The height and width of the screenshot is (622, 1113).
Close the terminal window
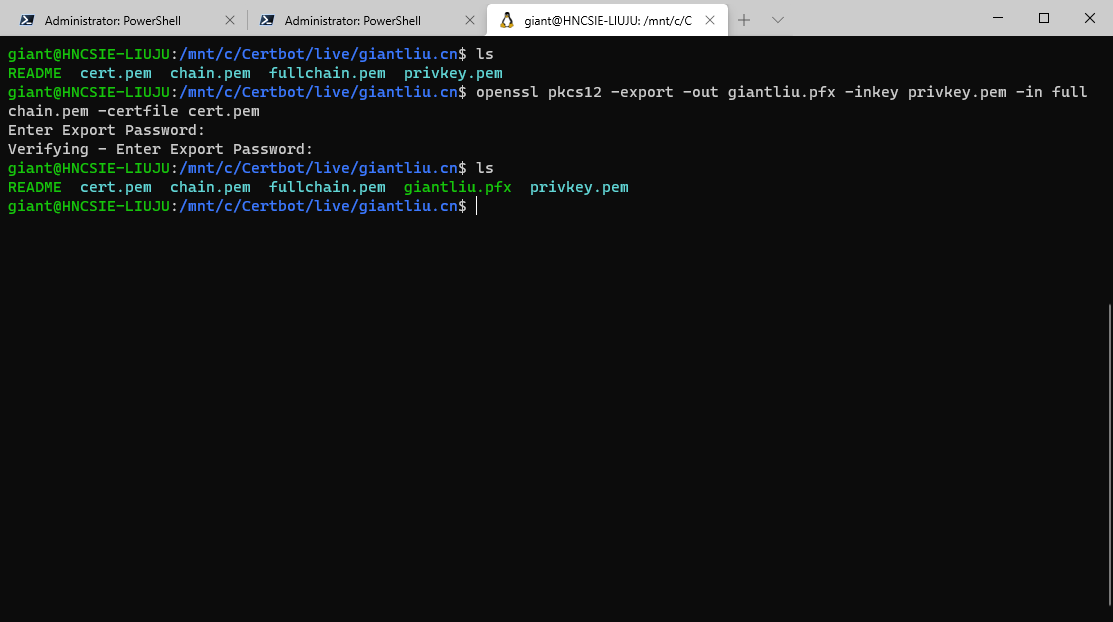coord(1090,18)
